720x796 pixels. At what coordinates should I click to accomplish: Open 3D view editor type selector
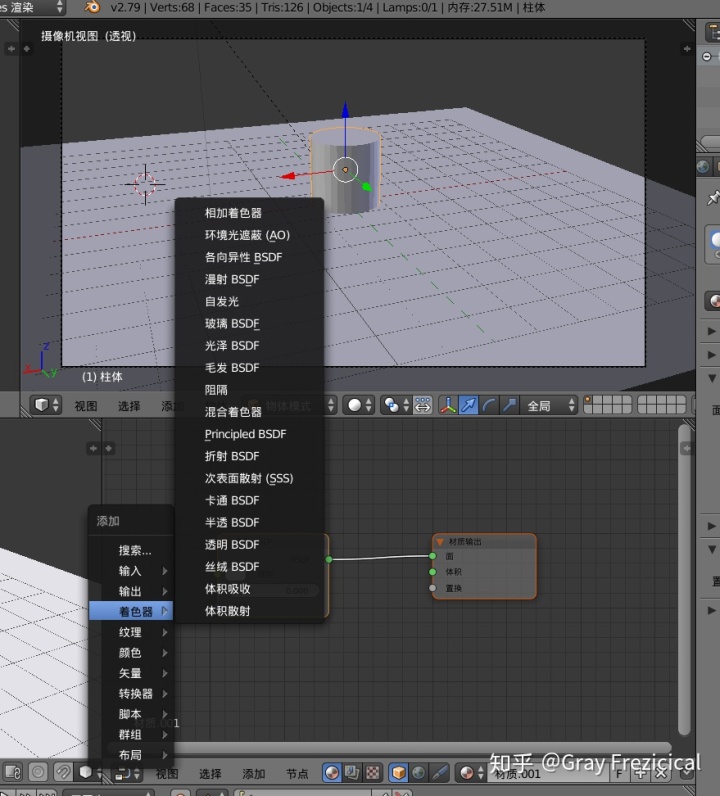tap(47, 405)
